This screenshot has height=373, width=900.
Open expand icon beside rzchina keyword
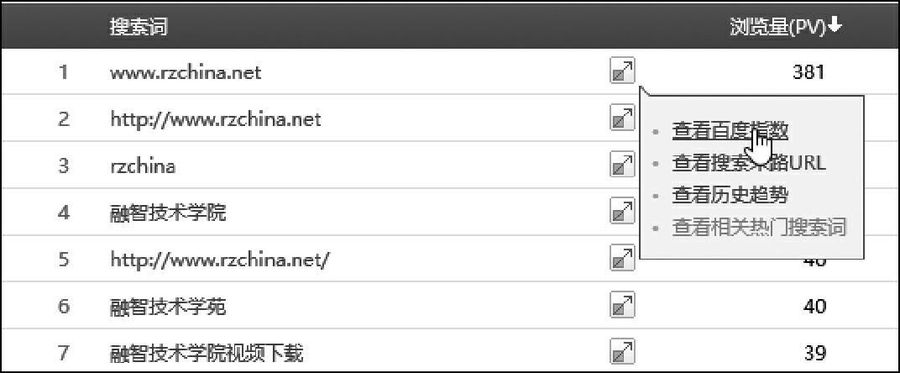[622, 165]
